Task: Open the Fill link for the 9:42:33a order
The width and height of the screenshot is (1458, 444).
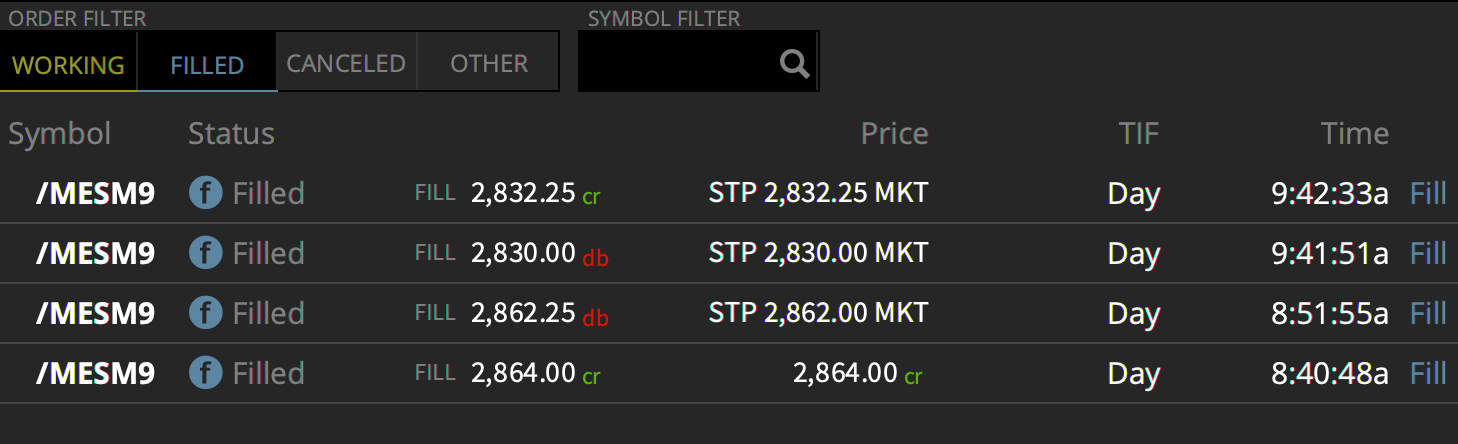Action: pyautogui.click(x=1428, y=193)
